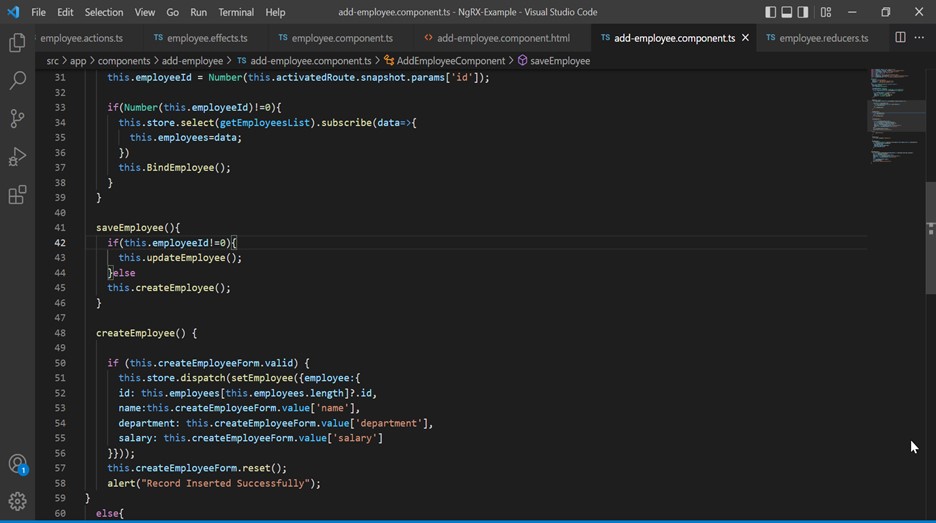The image size is (936, 523).
Task: Click the add-employee folder breadcrumb
Action: pos(192,61)
